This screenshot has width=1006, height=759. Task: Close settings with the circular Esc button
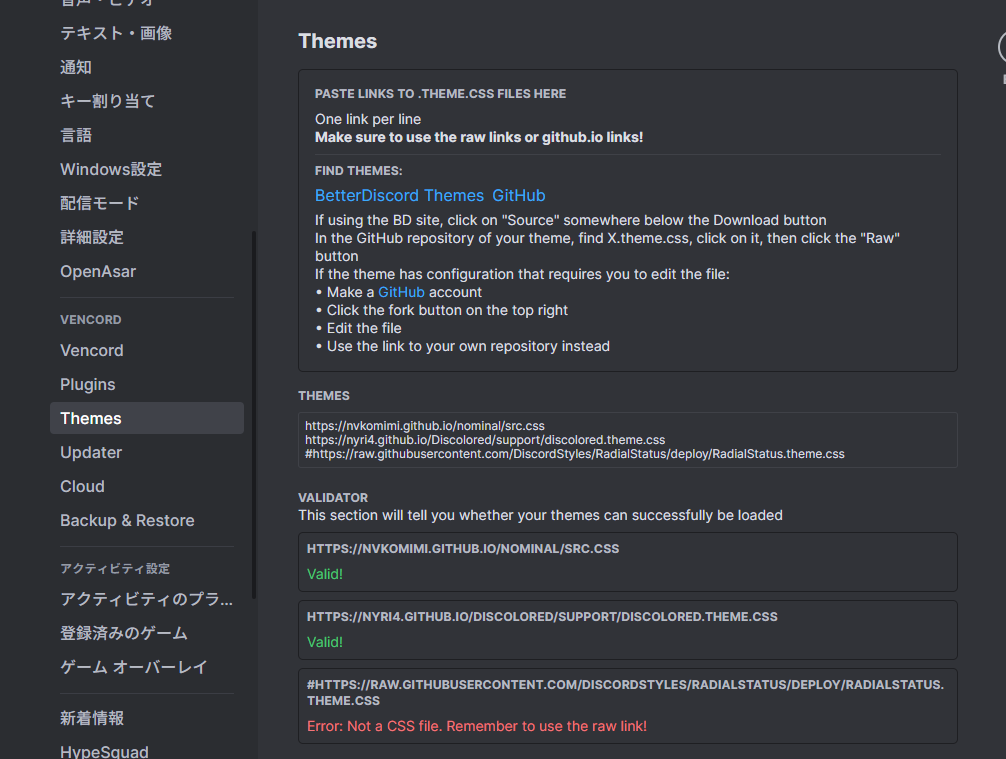(1002, 45)
